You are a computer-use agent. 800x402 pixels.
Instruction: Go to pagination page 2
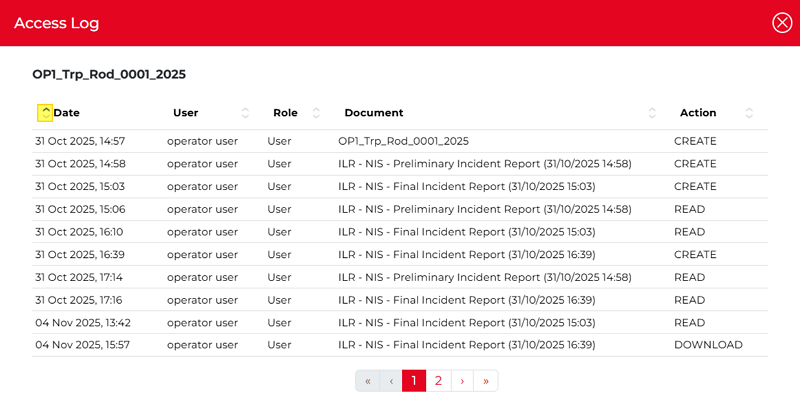(x=438, y=381)
